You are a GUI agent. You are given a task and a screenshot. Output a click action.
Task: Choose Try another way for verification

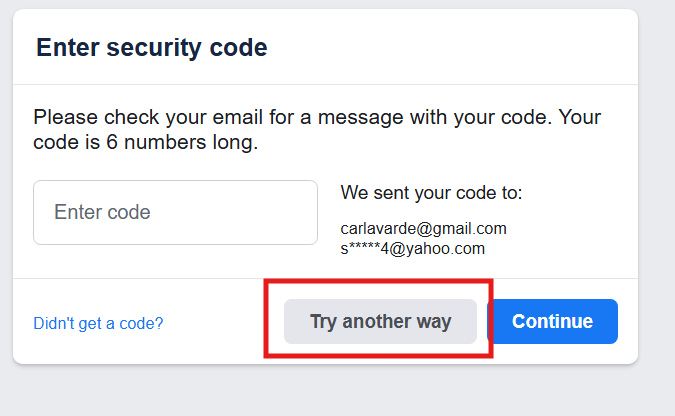tap(380, 321)
